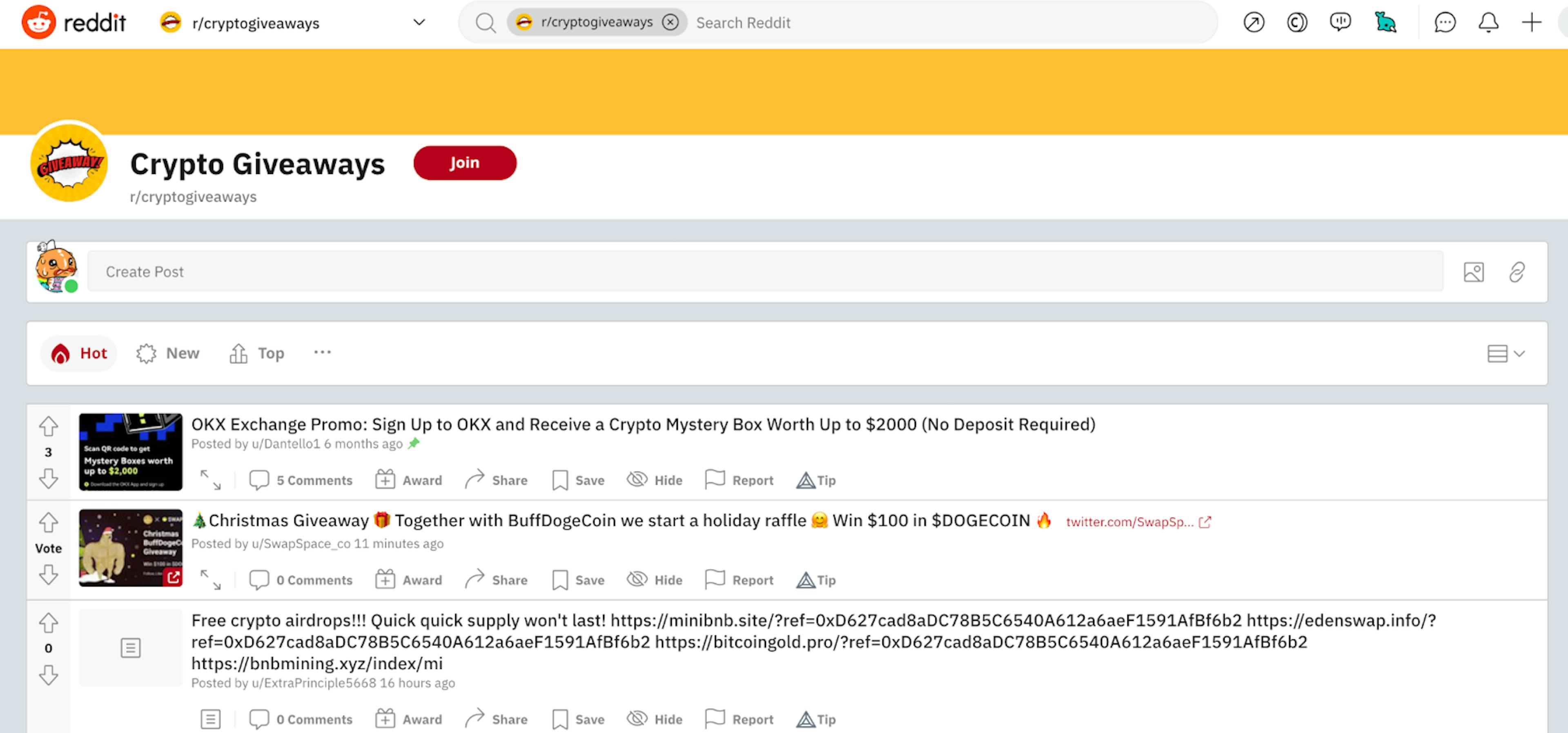Screen dimensions: 1568x733
Task: Click the Join button for Crypto Giveaways
Action: pyautogui.click(x=464, y=162)
